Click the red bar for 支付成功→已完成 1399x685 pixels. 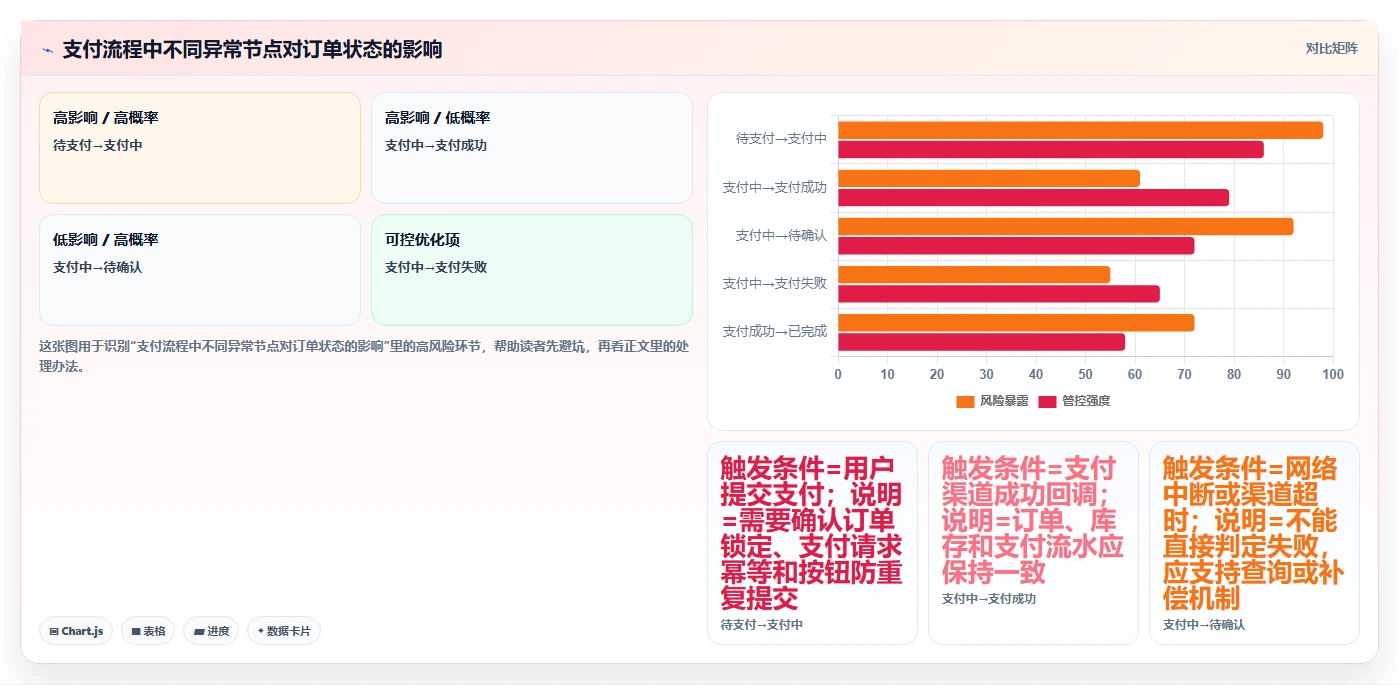(981, 341)
